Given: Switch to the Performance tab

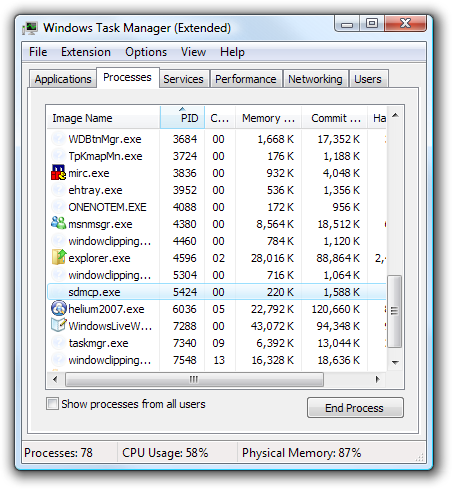Looking at the screenshot, I should point(246,79).
